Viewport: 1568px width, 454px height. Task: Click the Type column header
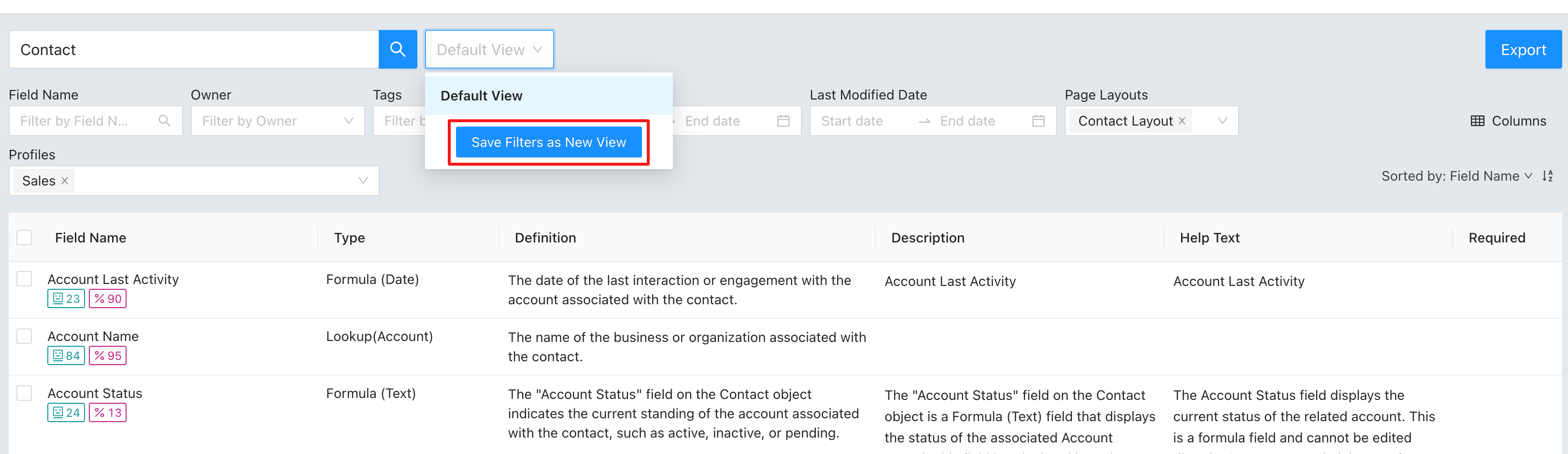point(349,237)
